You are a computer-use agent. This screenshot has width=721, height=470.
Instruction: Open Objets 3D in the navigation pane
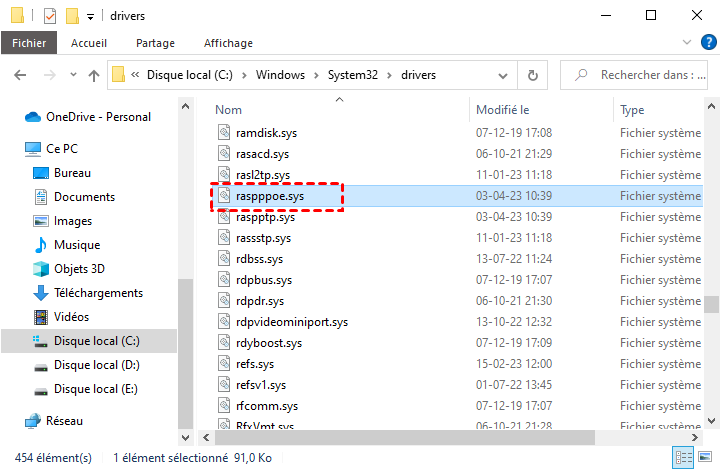point(69,269)
